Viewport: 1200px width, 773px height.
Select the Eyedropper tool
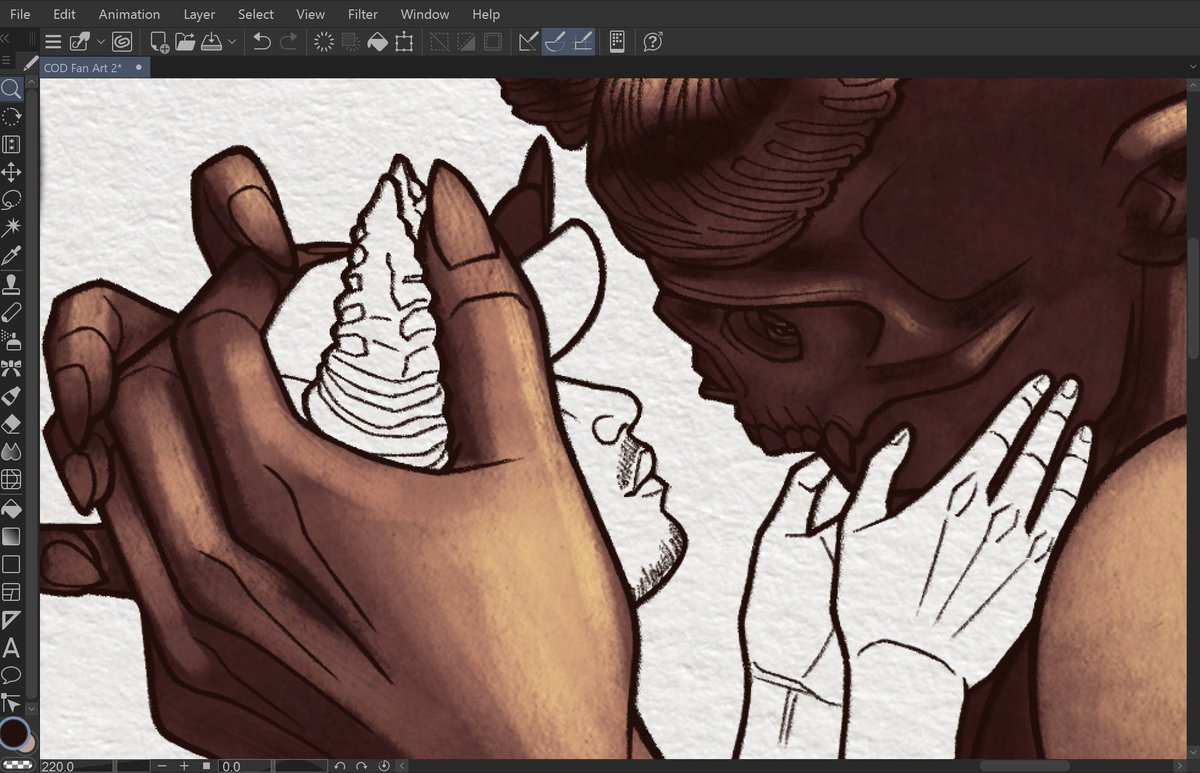click(x=11, y=255)
